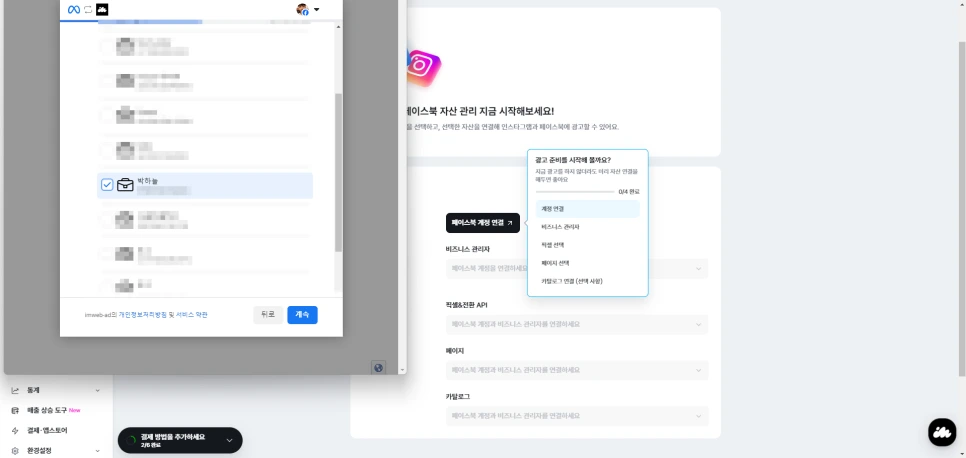
Task: Click the 환경설정 gear icon in sidebar
Action: [x=15, y=451]
